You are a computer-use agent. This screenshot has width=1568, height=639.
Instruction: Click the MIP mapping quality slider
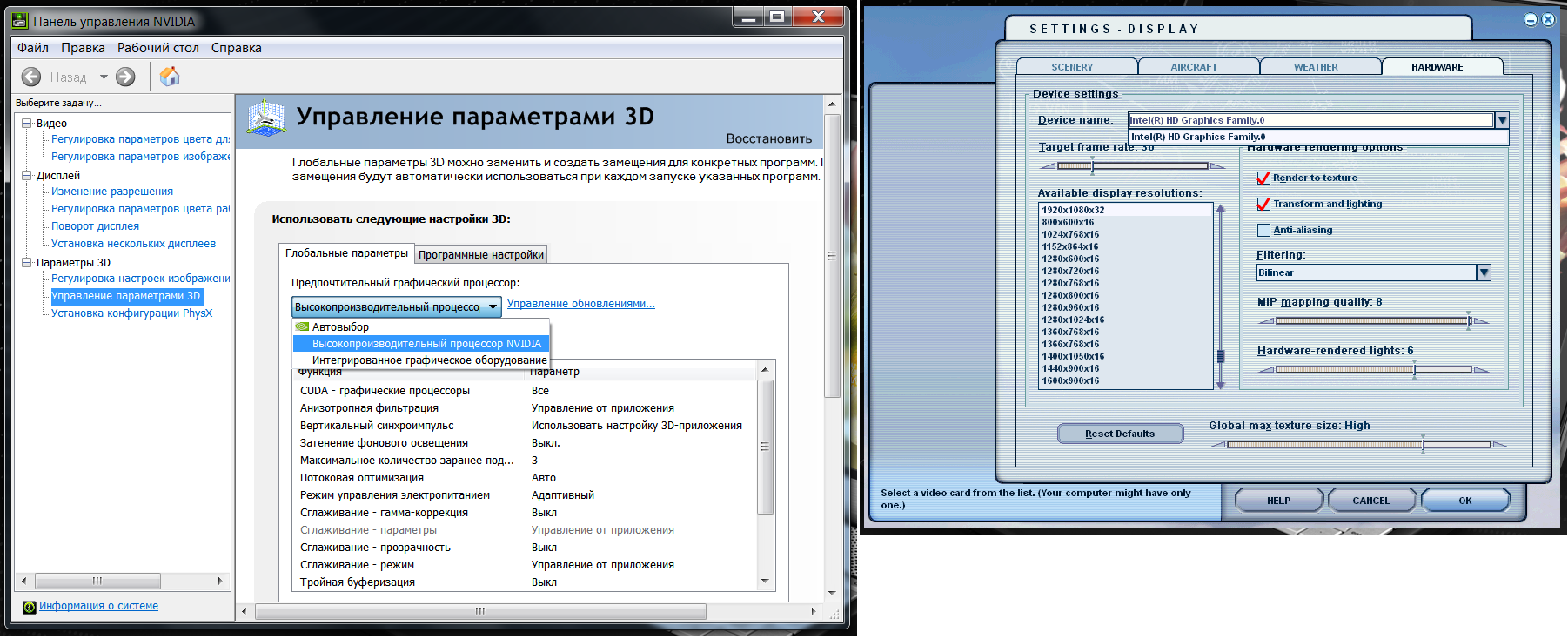(1373, 321)
